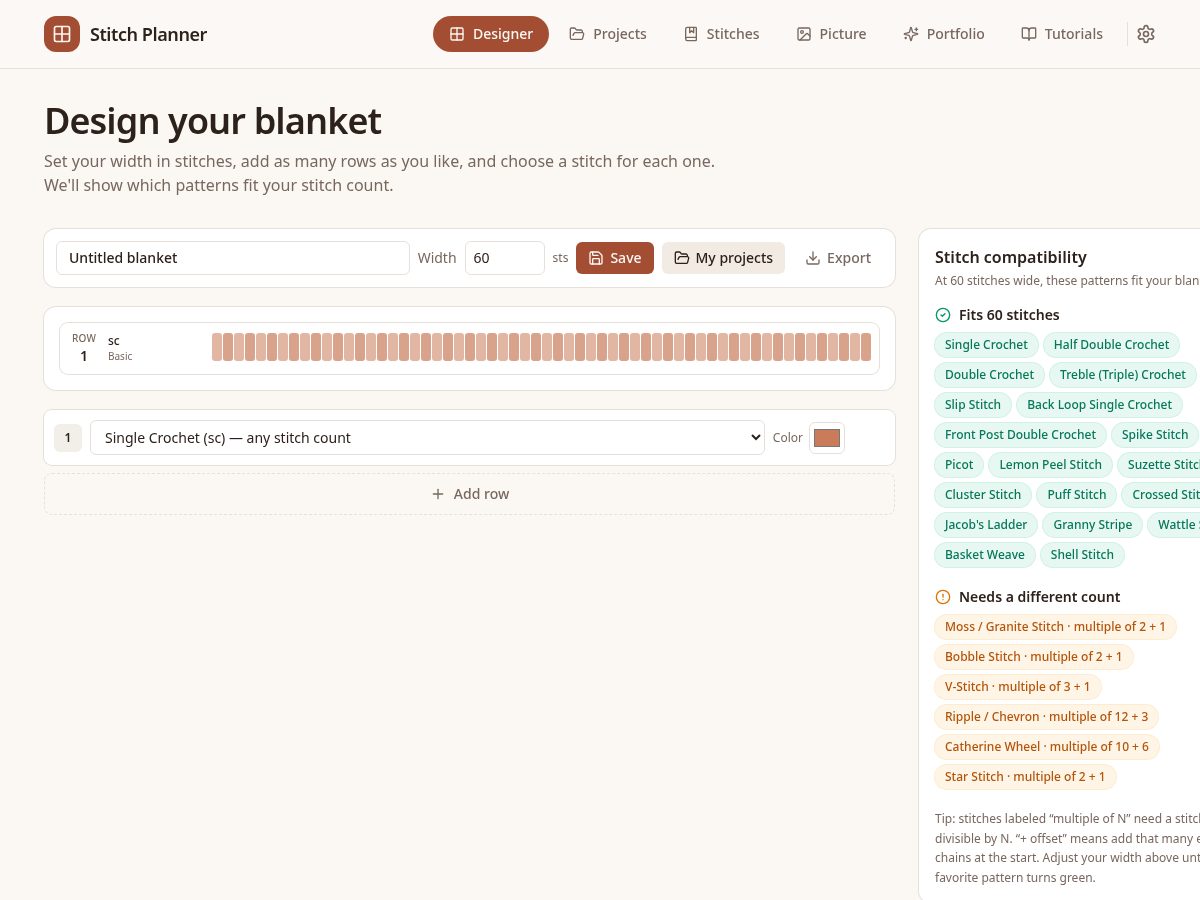Click the Front Post Double Crochet chip

pos(1020,435)
